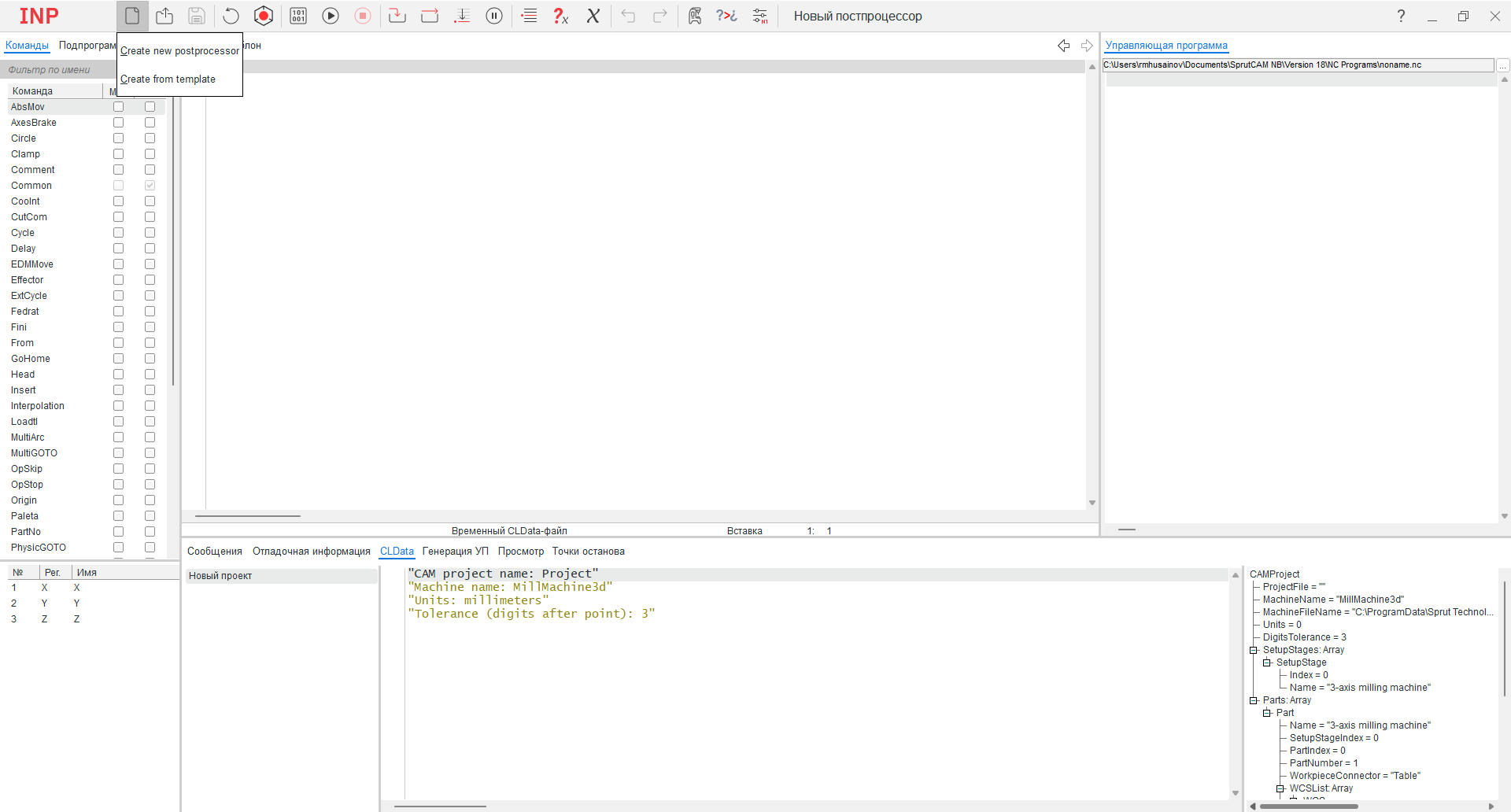Switch to the Сообщения tab
1511x812 pixels.
214,552
